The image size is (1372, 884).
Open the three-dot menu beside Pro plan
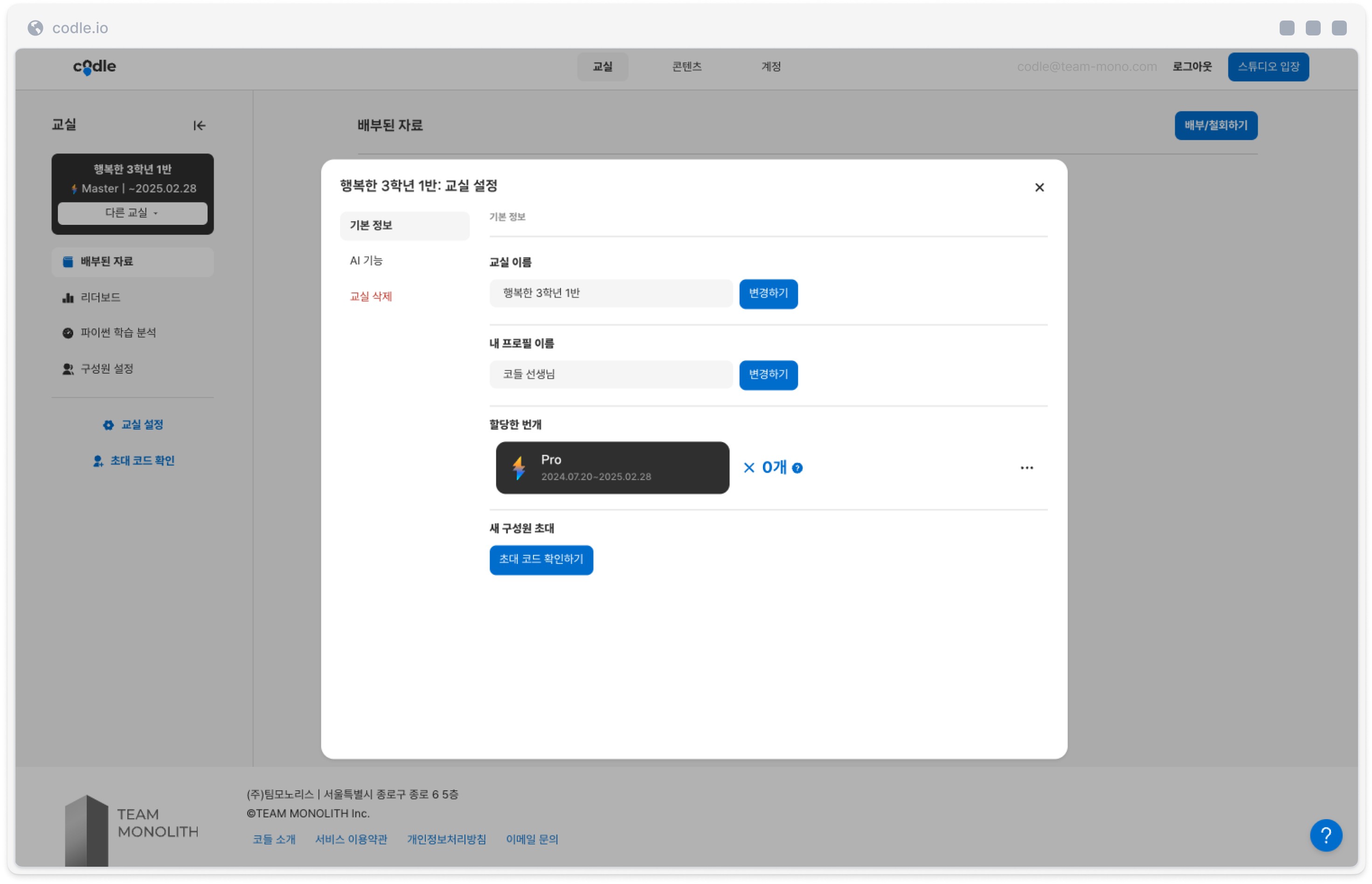tap(1026, 467)
